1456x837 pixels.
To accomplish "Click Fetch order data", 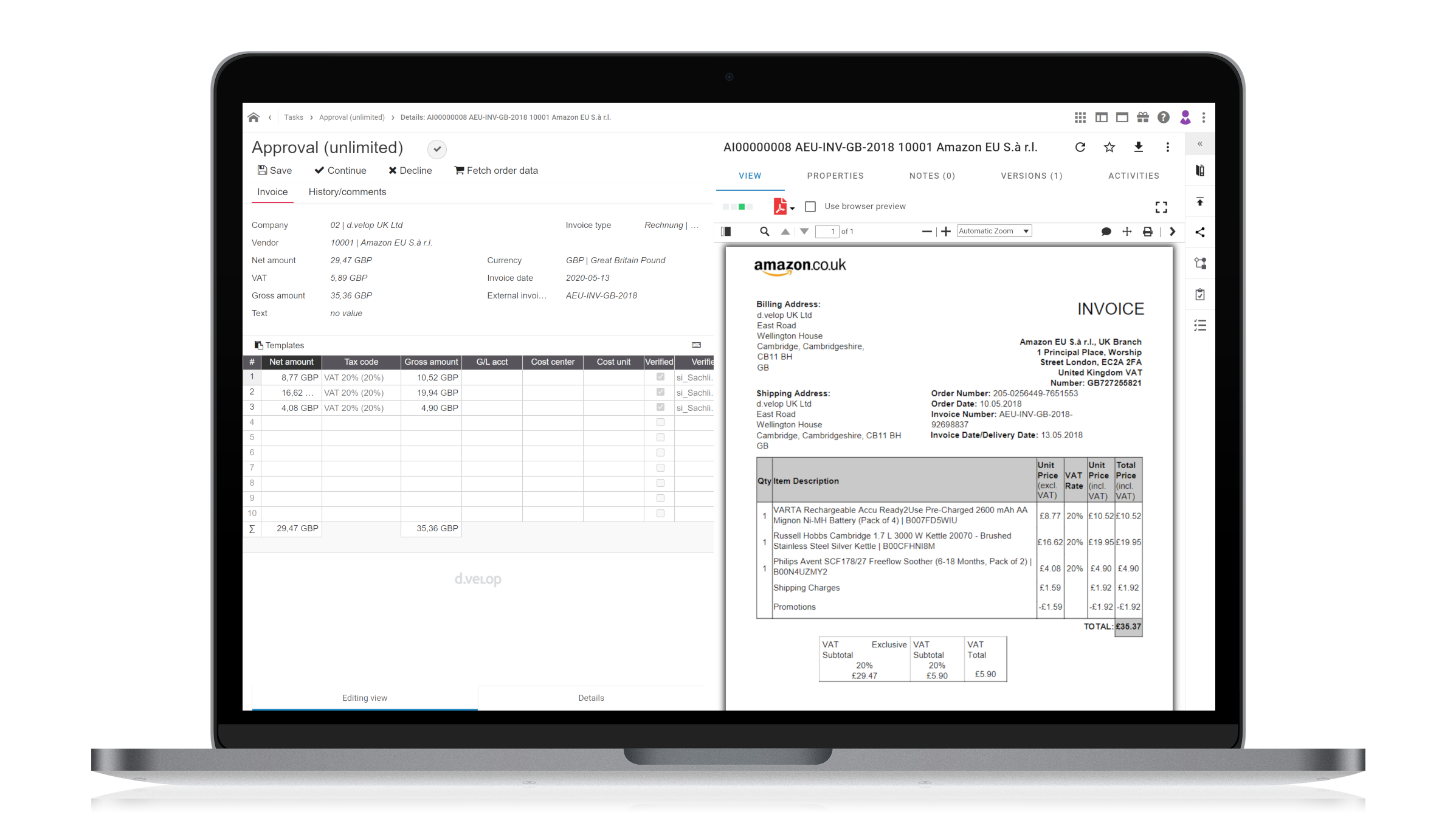I will click(496, 170).
